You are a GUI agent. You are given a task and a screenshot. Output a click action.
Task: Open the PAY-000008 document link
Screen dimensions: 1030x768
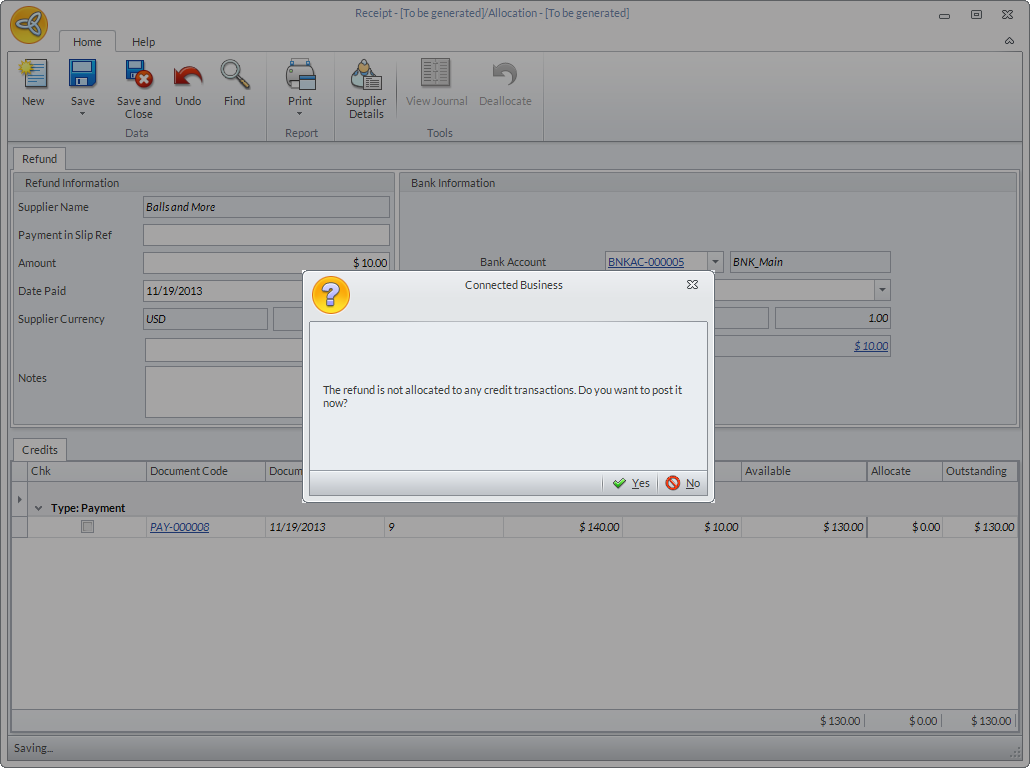point(179,527)
